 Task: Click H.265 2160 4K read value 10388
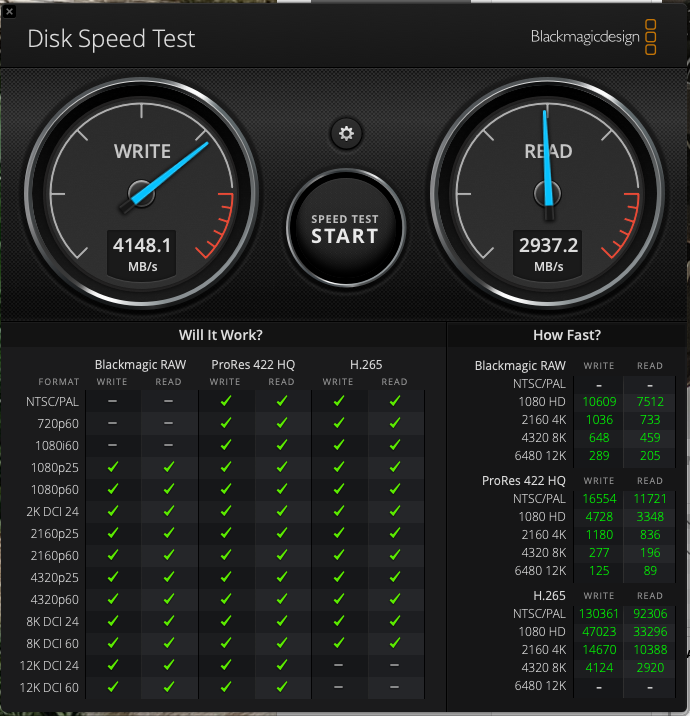pyautogui.click(x=650, y=649)
